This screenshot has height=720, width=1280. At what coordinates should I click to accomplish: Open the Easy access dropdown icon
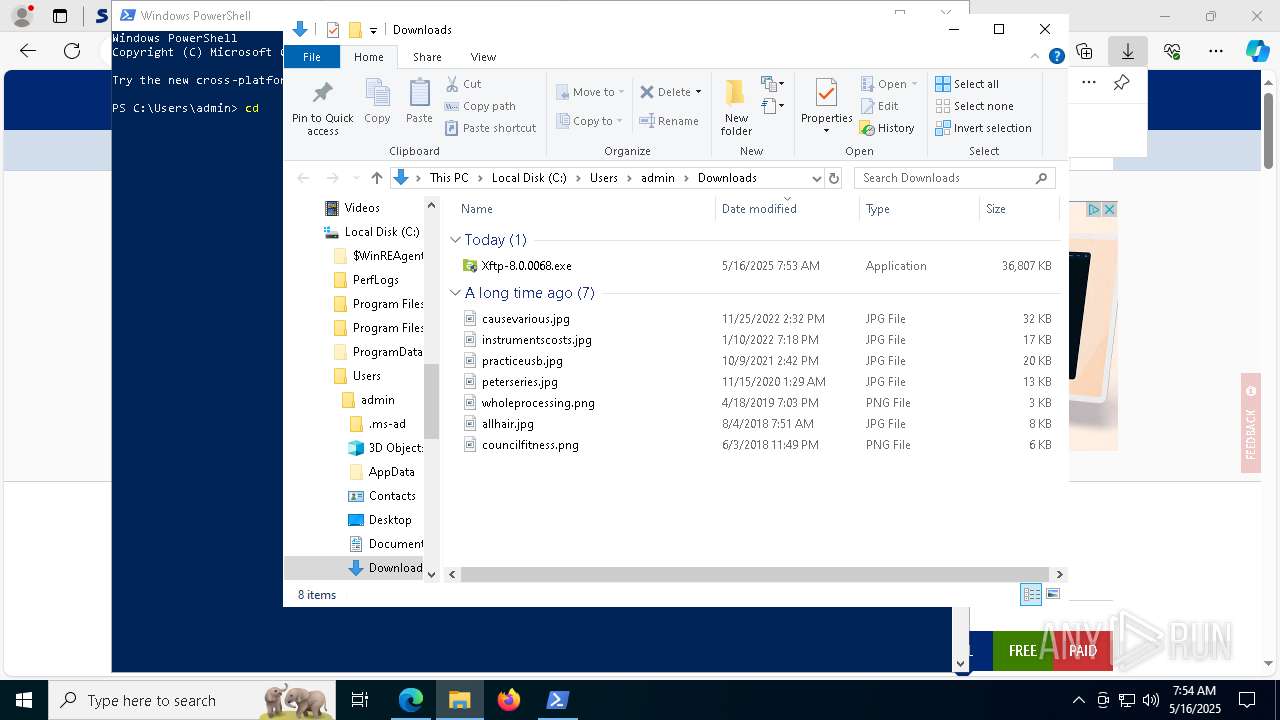coord(772,105)
